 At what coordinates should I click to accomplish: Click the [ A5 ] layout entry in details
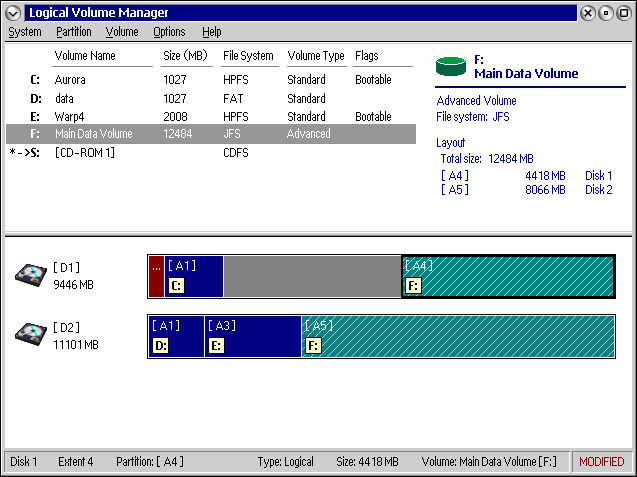click(x=455, y=189)
